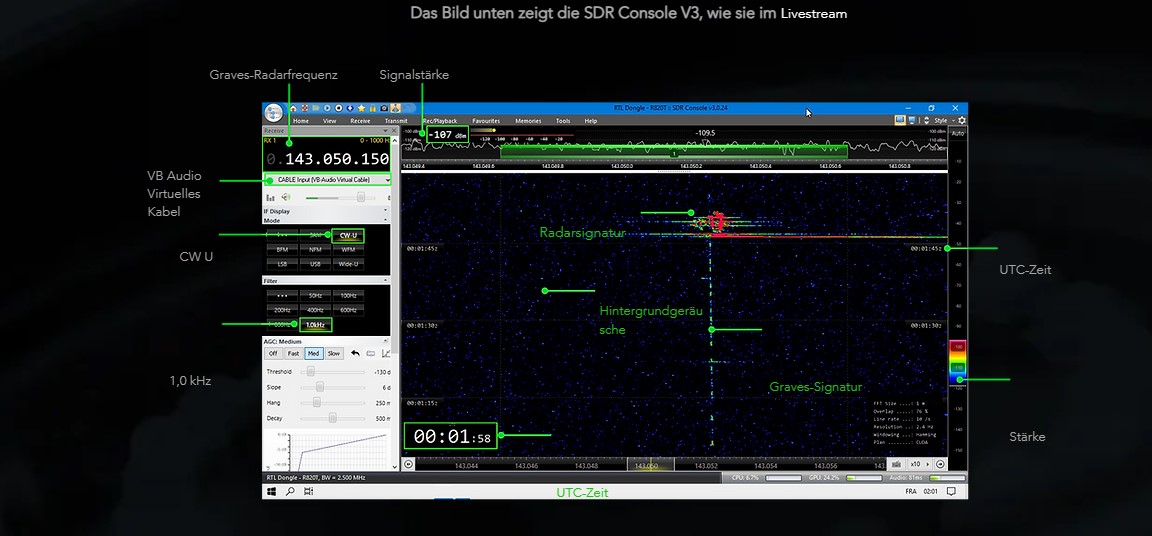
Task: Click the lifebuoy help icon in quick access toolbar
Action: coord(305,108)
